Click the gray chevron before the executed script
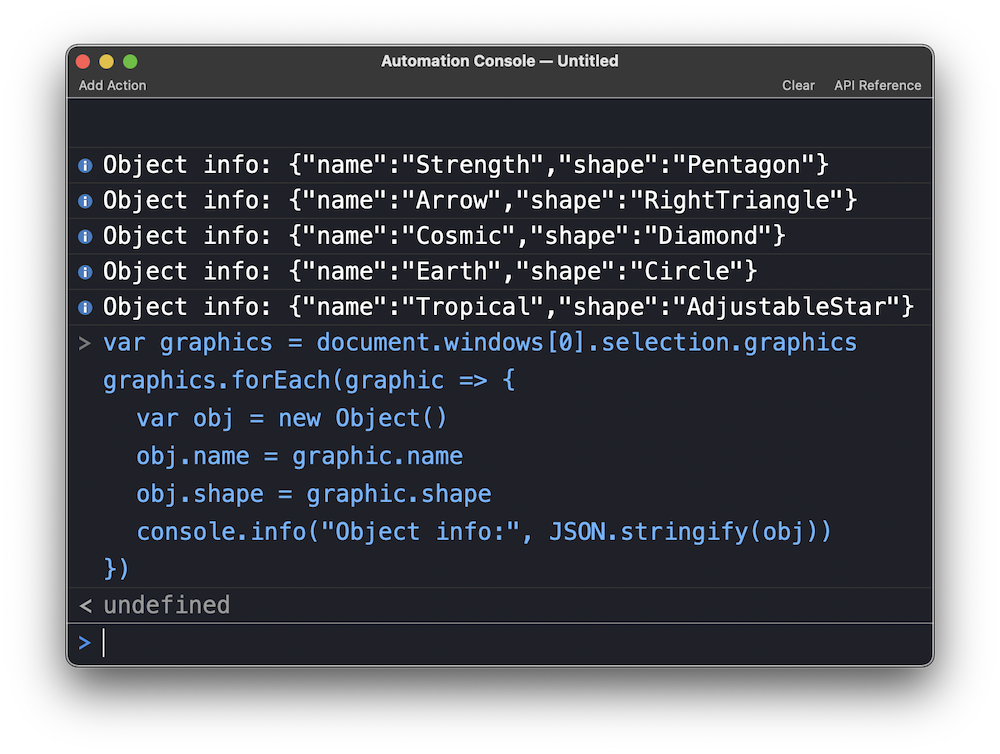Screen dimensions: 1000x754 point(85,343)
